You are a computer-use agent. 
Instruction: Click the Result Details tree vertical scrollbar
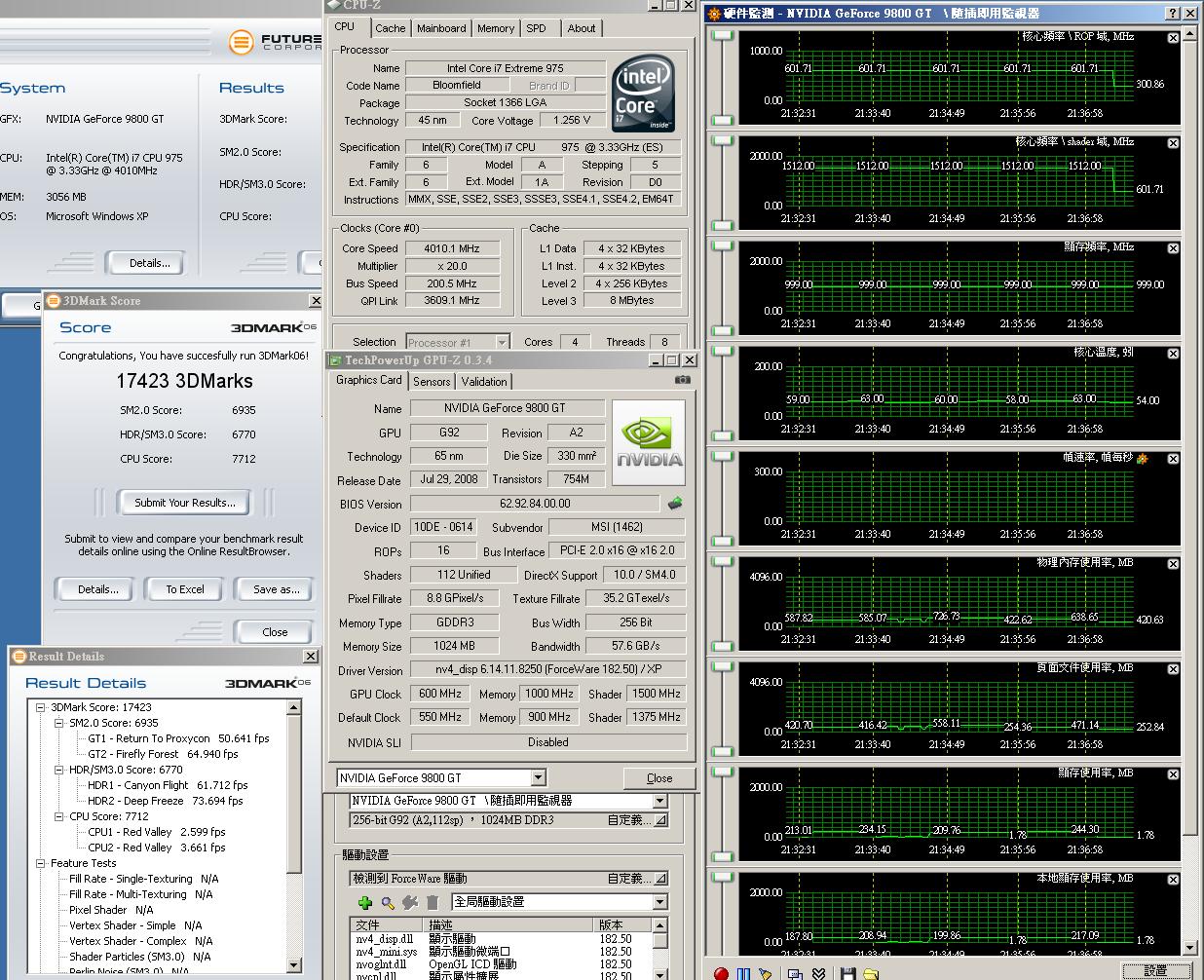[295, 838]
